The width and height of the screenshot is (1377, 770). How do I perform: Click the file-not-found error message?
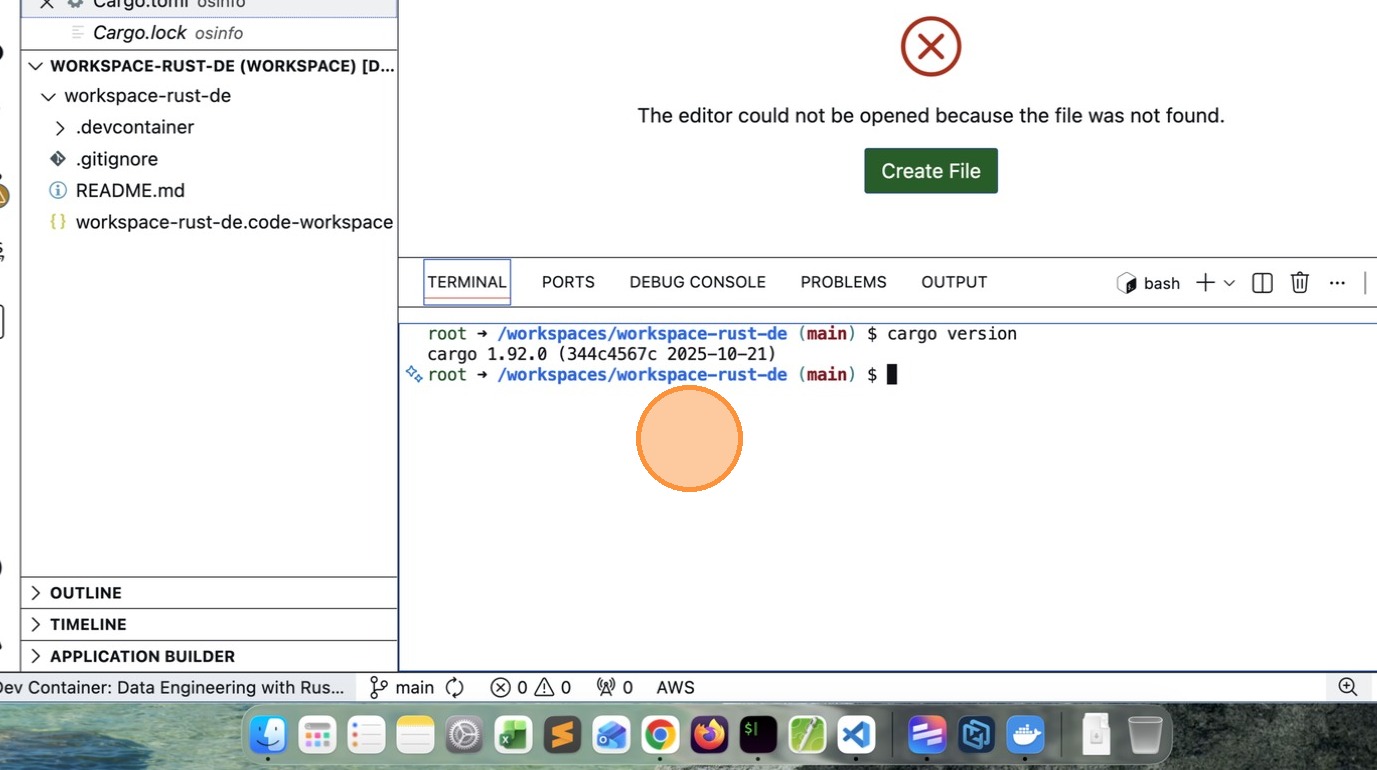pyautogui.click(x=931, y=116)
